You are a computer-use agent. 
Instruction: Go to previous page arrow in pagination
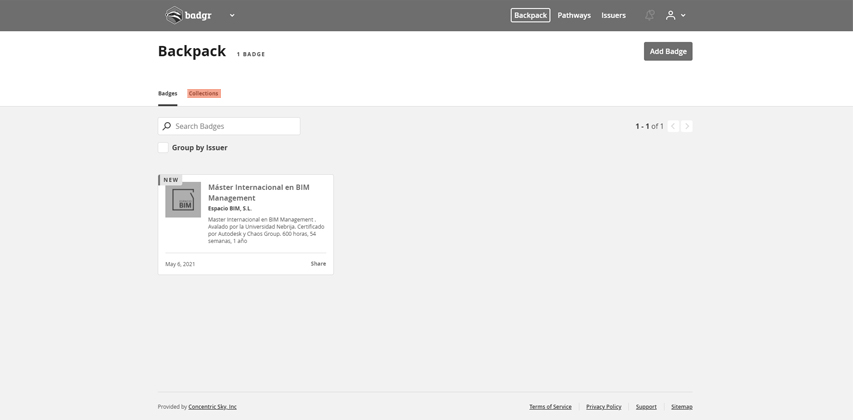coord(673,126)
